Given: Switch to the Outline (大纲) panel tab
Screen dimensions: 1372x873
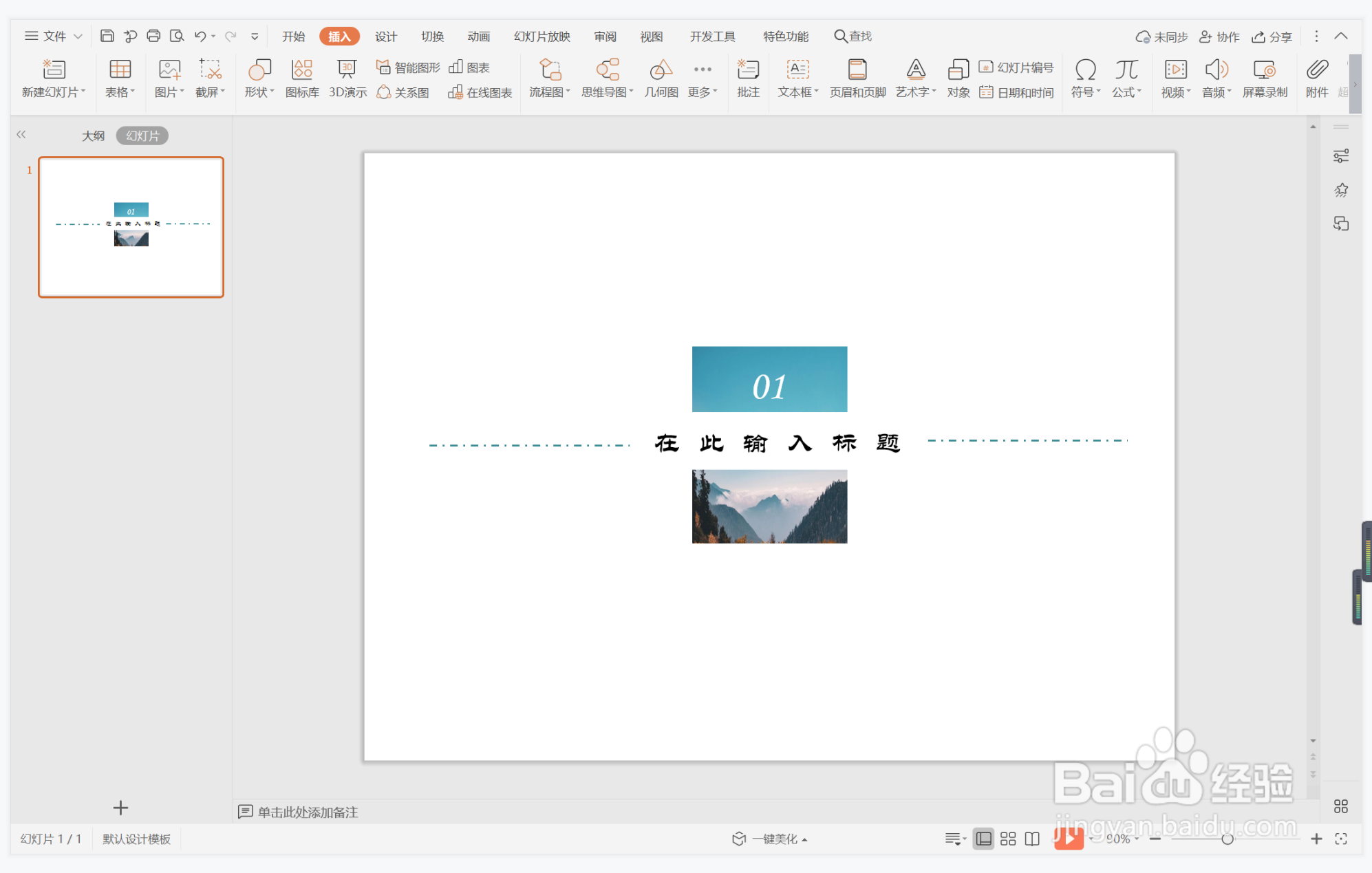Looking at the screenshot, I should click(x=94, y=136).
